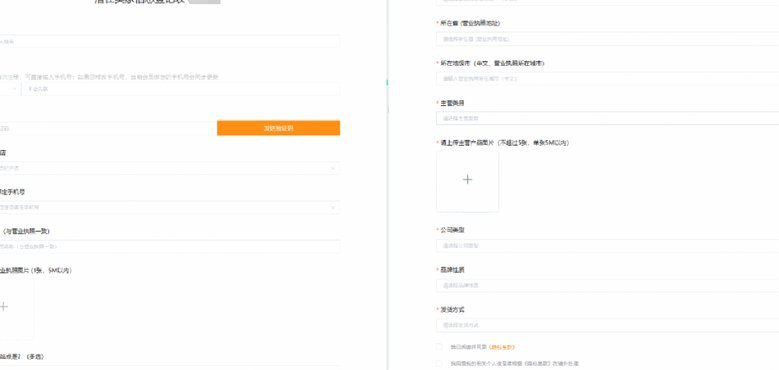Focus the left form's first input below title

tap(170, 41)
